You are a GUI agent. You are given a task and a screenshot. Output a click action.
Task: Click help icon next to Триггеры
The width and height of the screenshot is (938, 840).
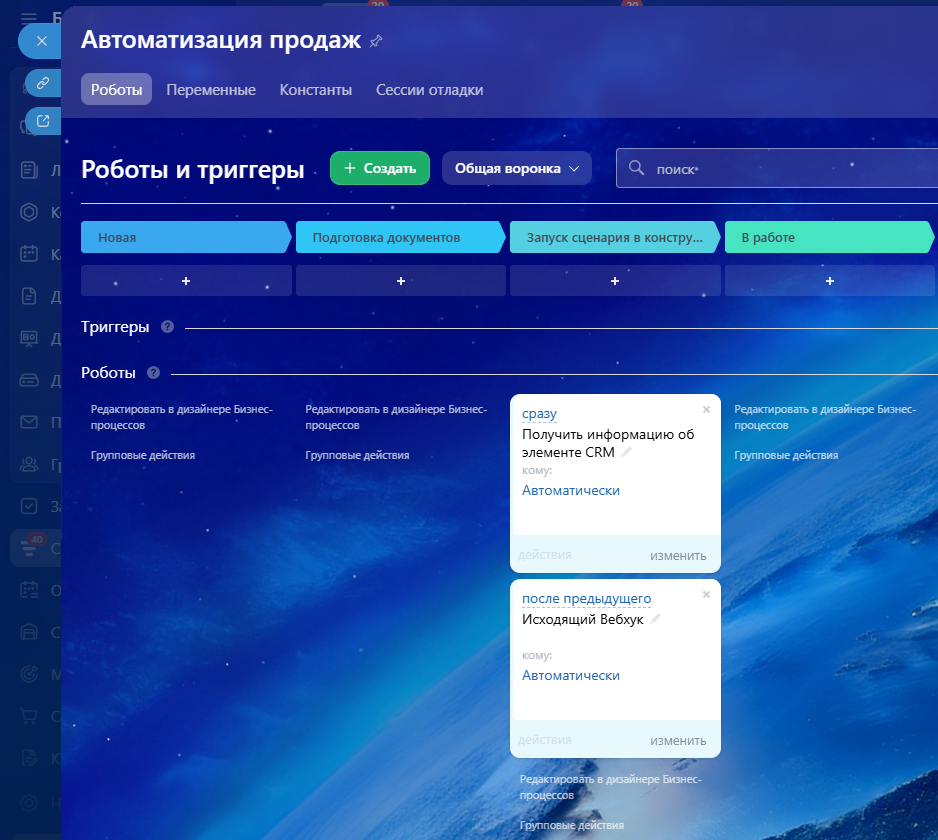tap(167, 327)
